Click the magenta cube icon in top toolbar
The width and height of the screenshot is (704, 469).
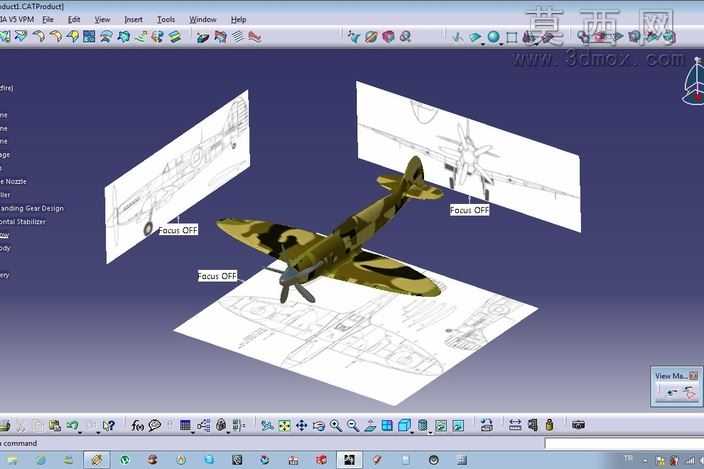tap(388, 37)
